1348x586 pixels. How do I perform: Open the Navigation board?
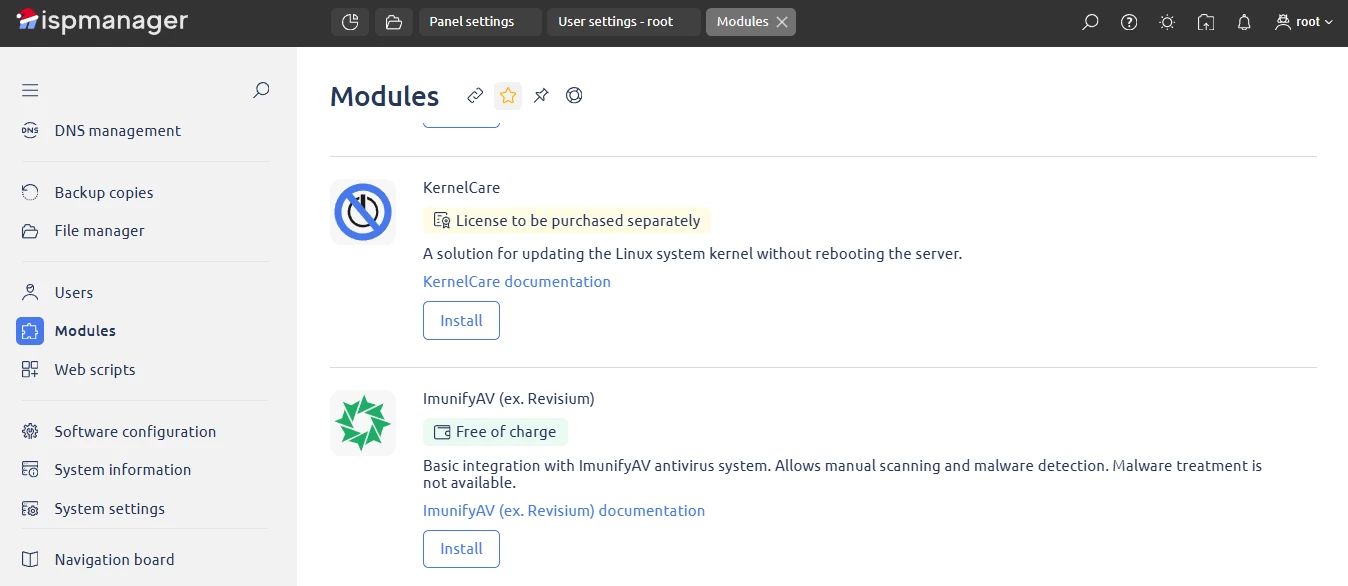coord(113,559)
